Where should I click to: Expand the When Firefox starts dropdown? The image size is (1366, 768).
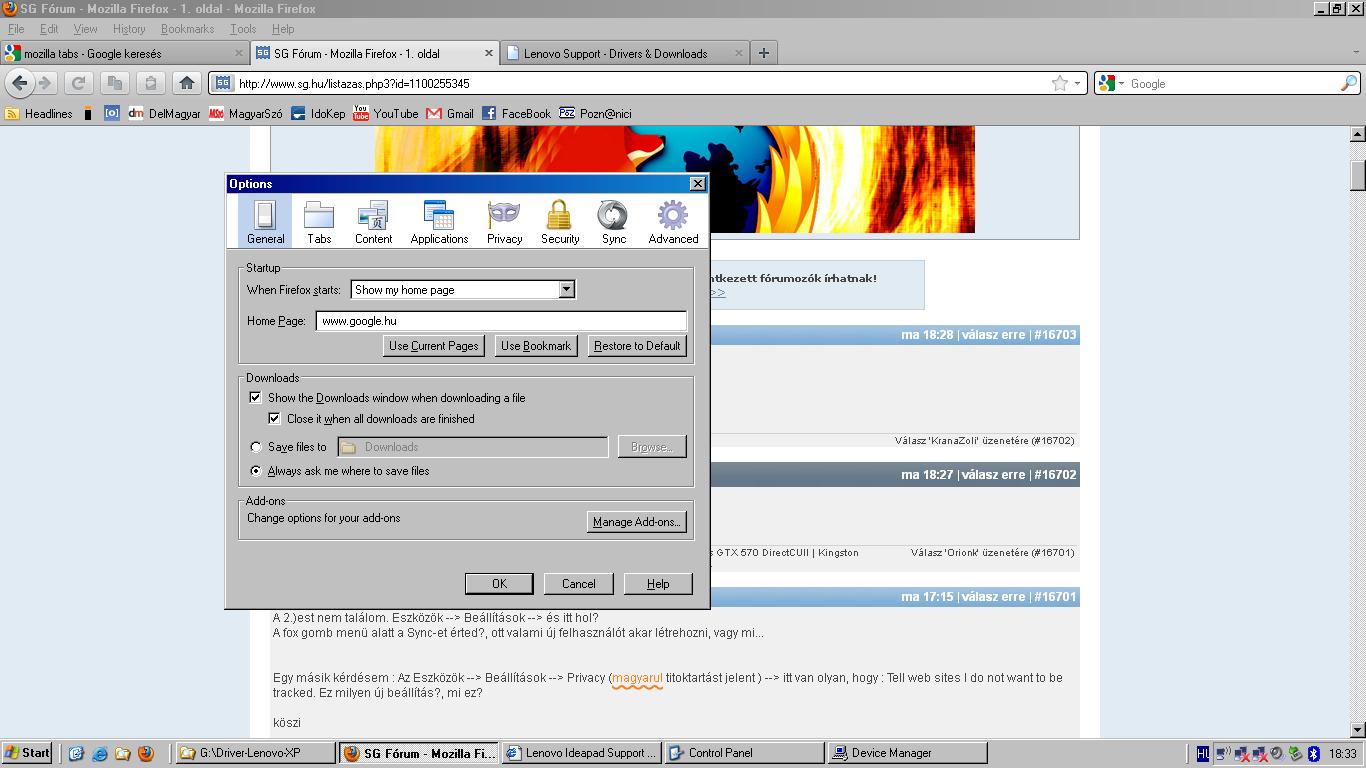click(x=566, y=289)
